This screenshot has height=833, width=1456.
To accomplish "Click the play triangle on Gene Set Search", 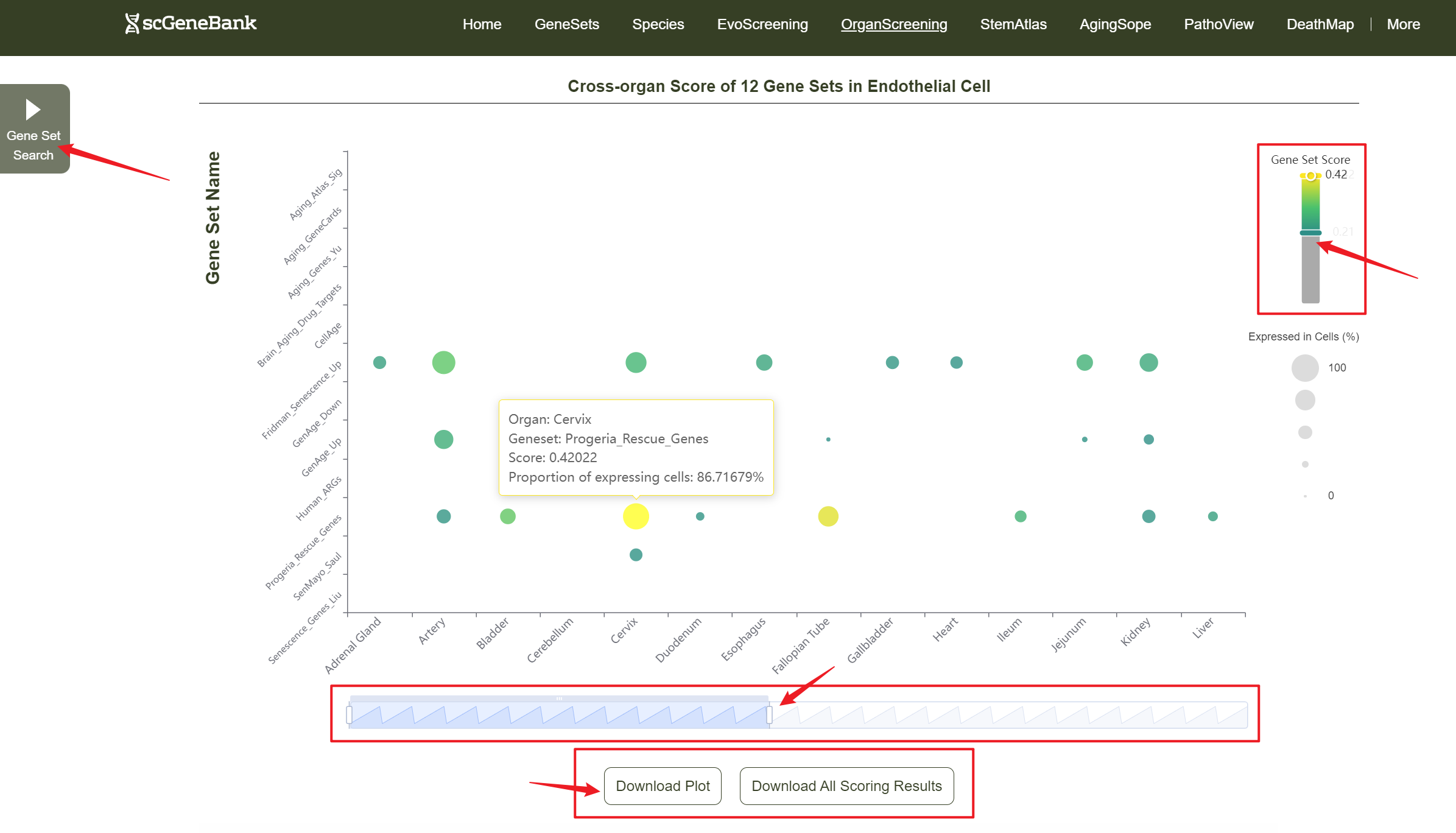I will 33,110.
